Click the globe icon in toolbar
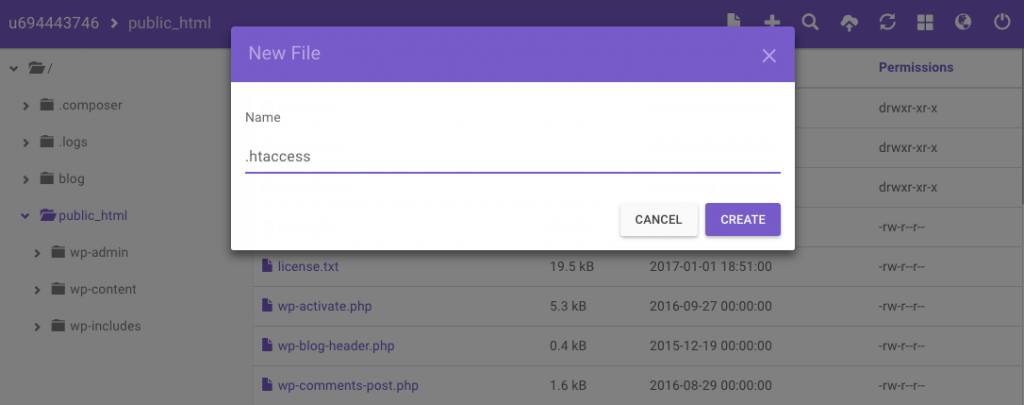The width and height of the screenshot is (1024, 405). [963, 22]
